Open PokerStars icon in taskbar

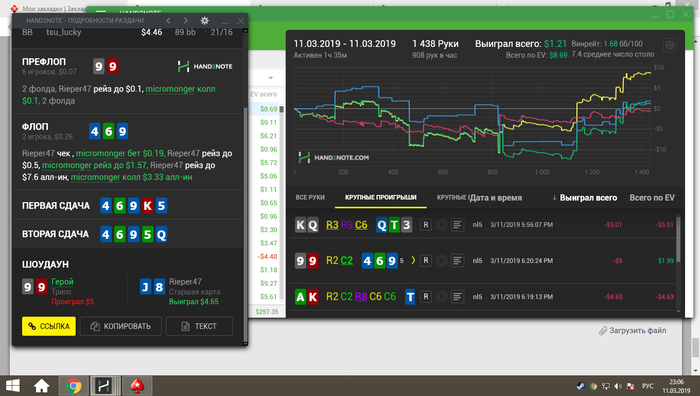[x=137, y=385]
